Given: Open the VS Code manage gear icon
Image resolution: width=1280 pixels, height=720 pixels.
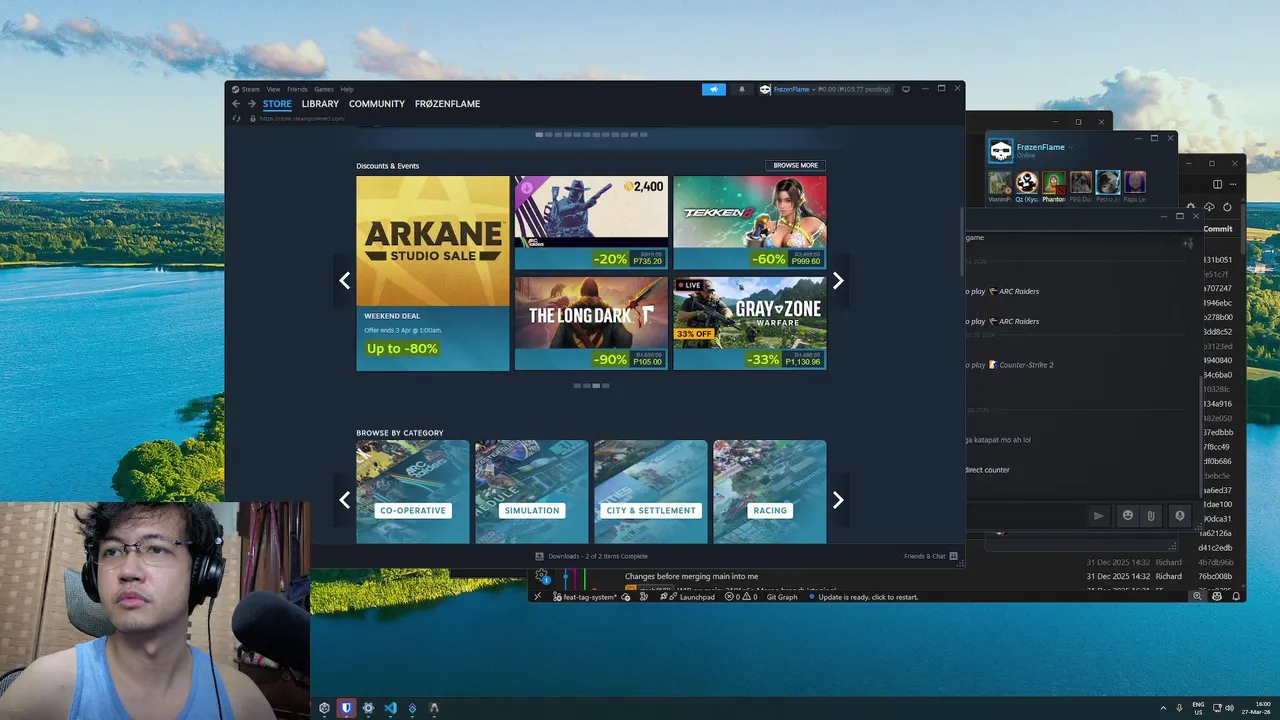Looking at the screenshot, I should pos(541,576).
